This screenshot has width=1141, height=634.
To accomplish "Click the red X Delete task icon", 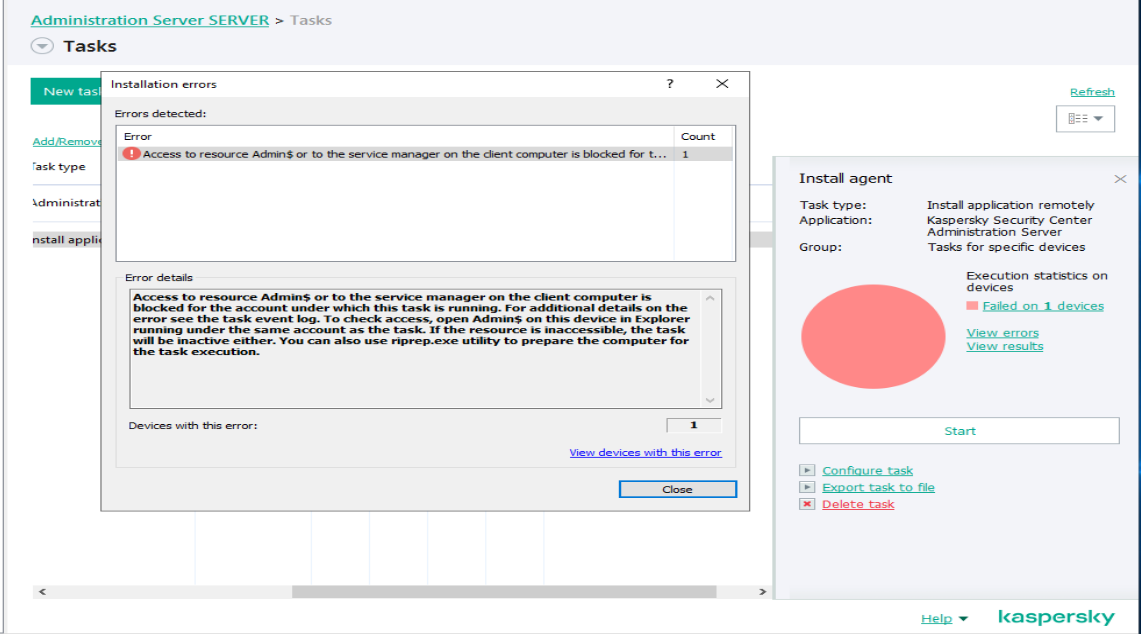I will tap(807, 504).
